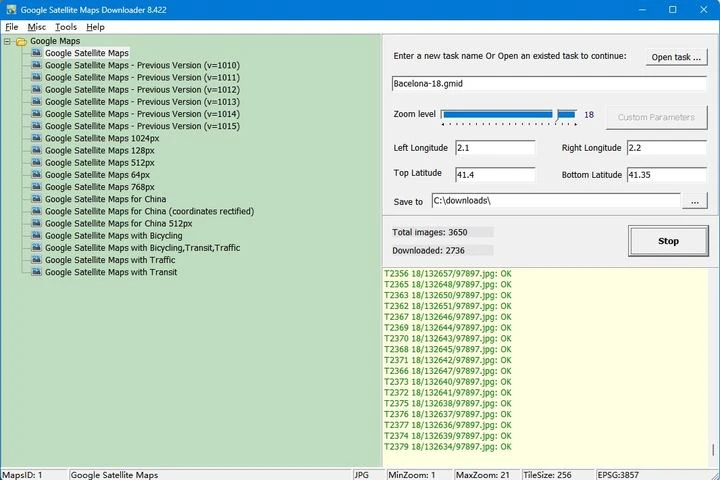Click the icon of the China coordinates rectified row
The image size is (720, 480).
36,211
